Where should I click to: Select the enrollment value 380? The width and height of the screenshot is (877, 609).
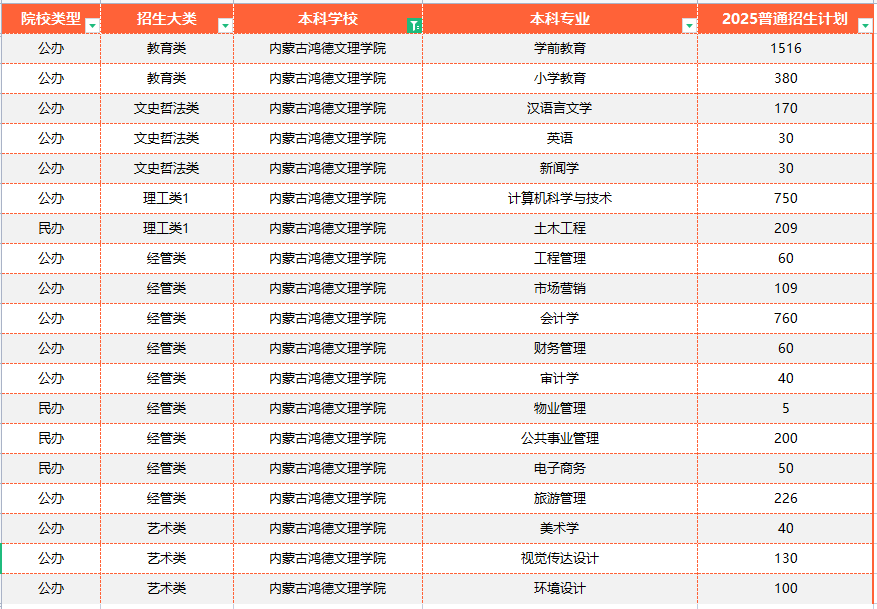[786, 78]
